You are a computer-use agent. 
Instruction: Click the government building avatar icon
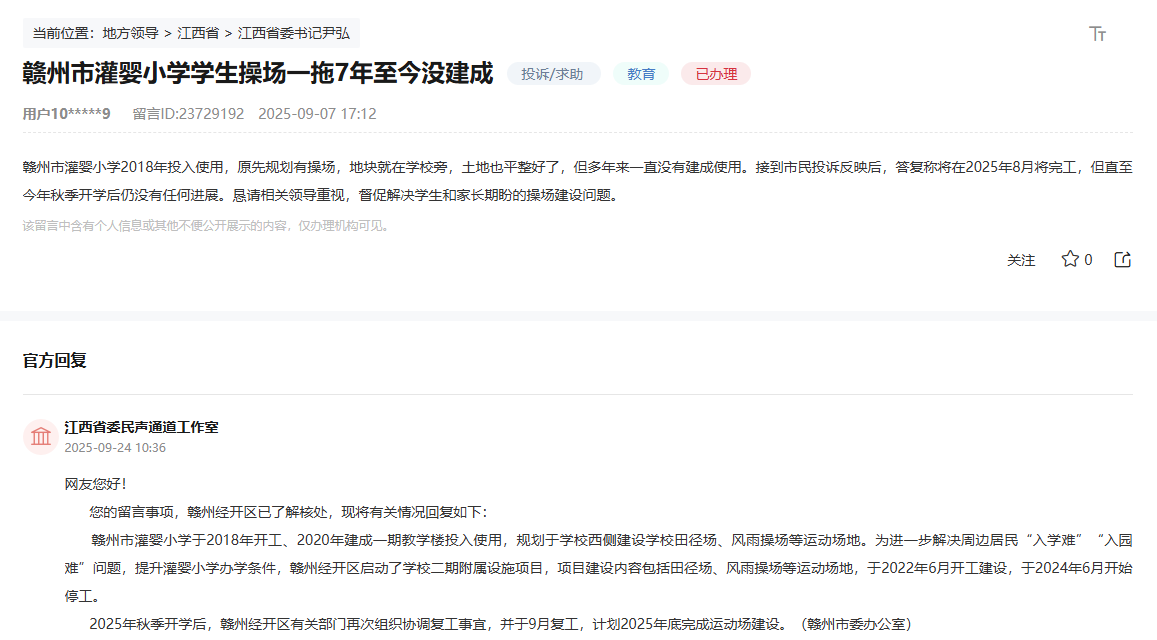pos(41,437)
